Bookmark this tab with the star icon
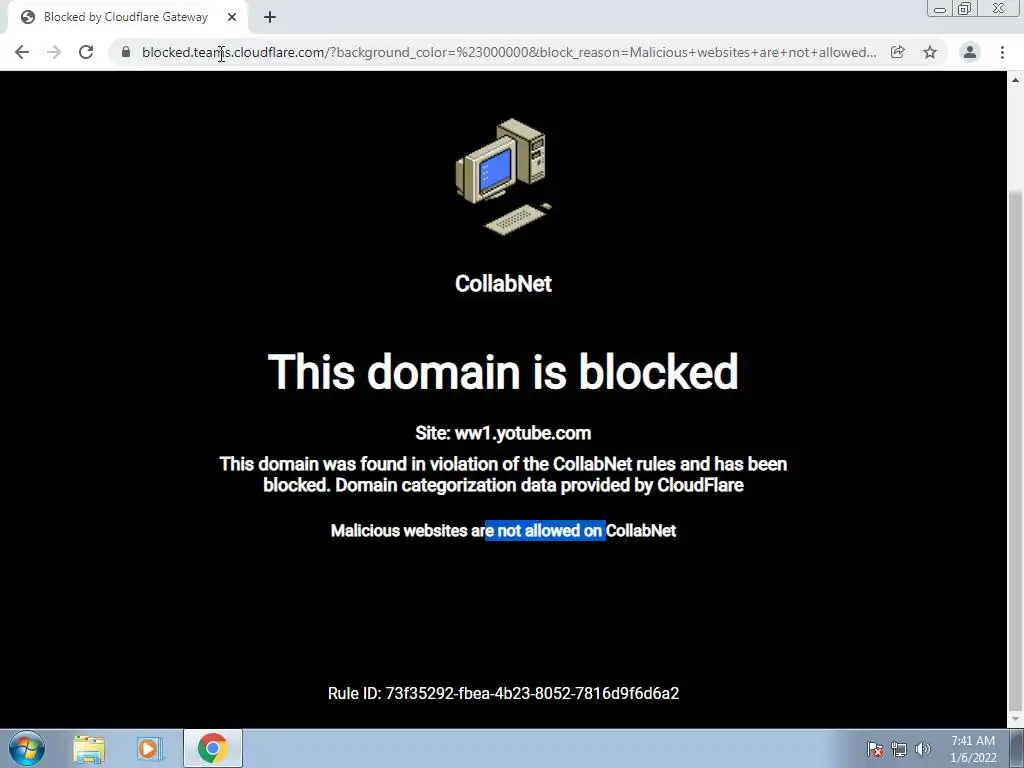This screenshot has width=1024, height=768. [x=930, y=52]
